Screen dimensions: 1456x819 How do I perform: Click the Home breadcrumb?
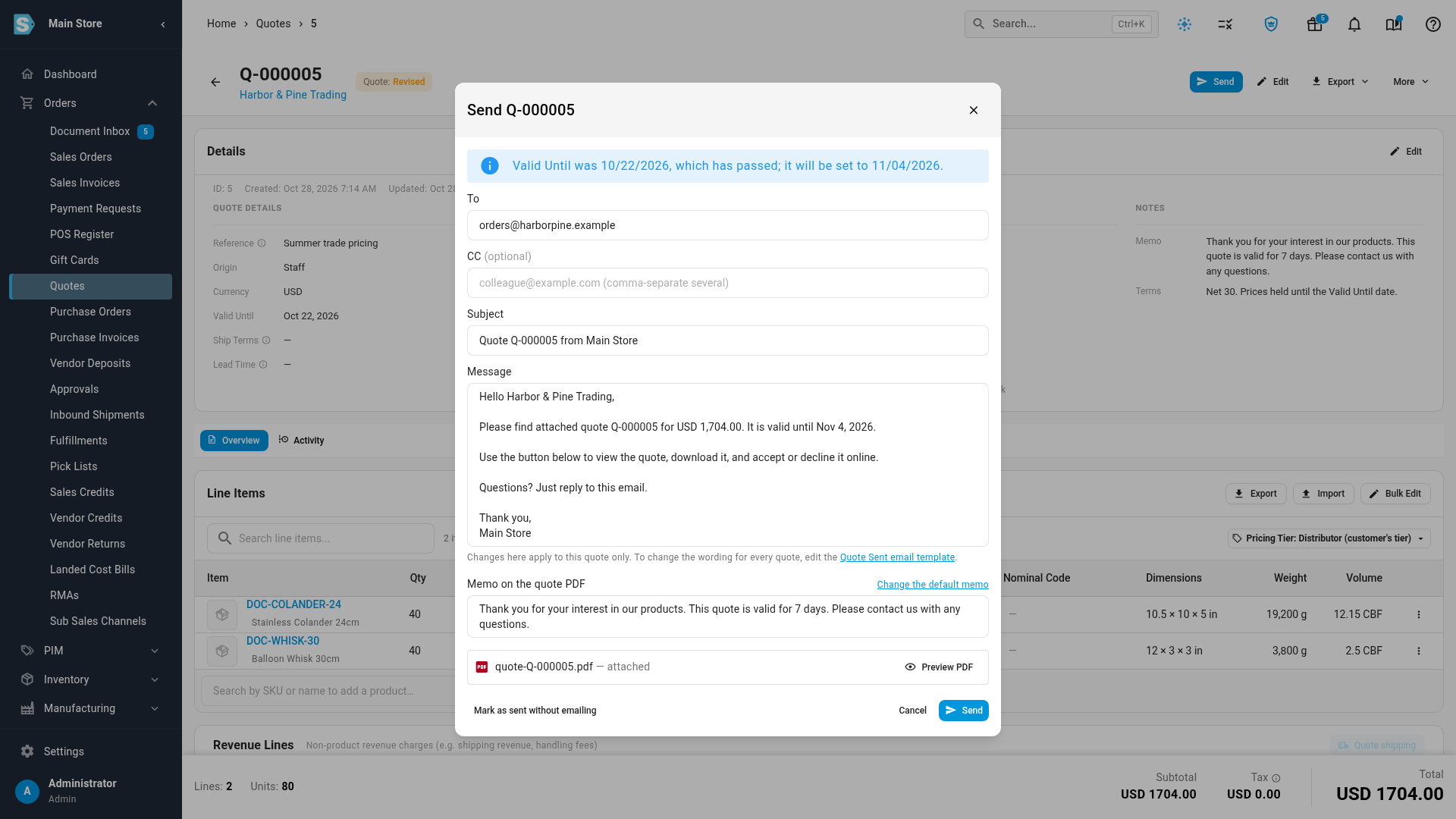221,24
